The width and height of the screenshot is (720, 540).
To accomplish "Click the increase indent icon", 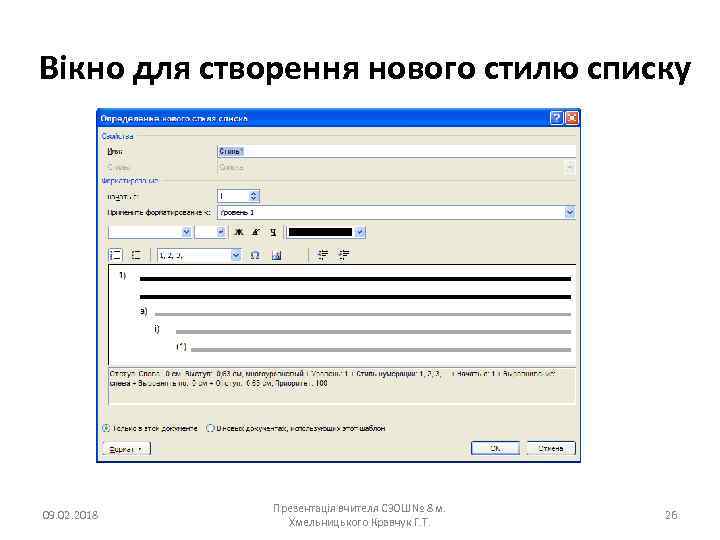I will (344, 255).
